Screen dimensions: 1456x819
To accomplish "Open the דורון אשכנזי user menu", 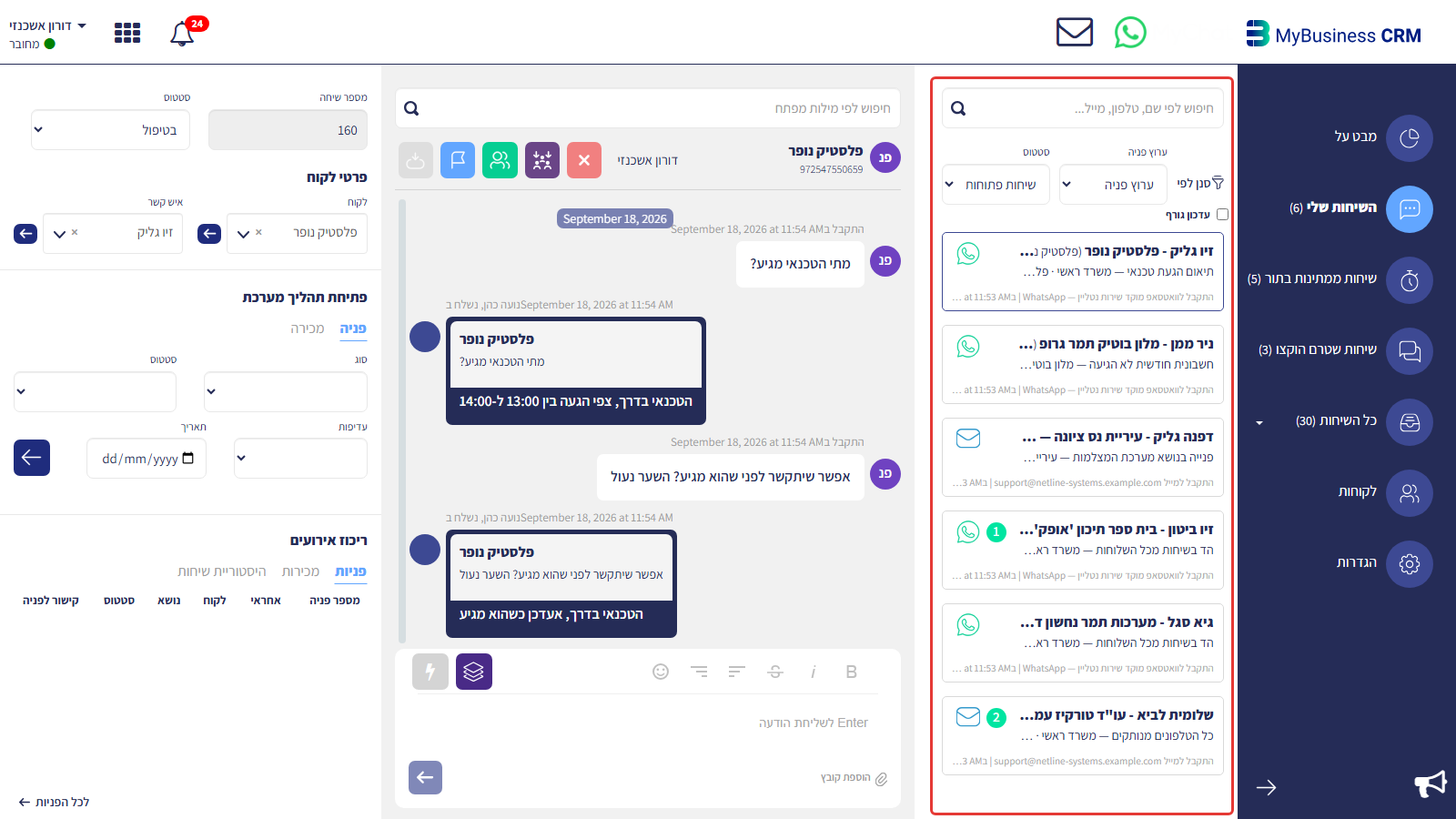I will click(x=47, y=26).
